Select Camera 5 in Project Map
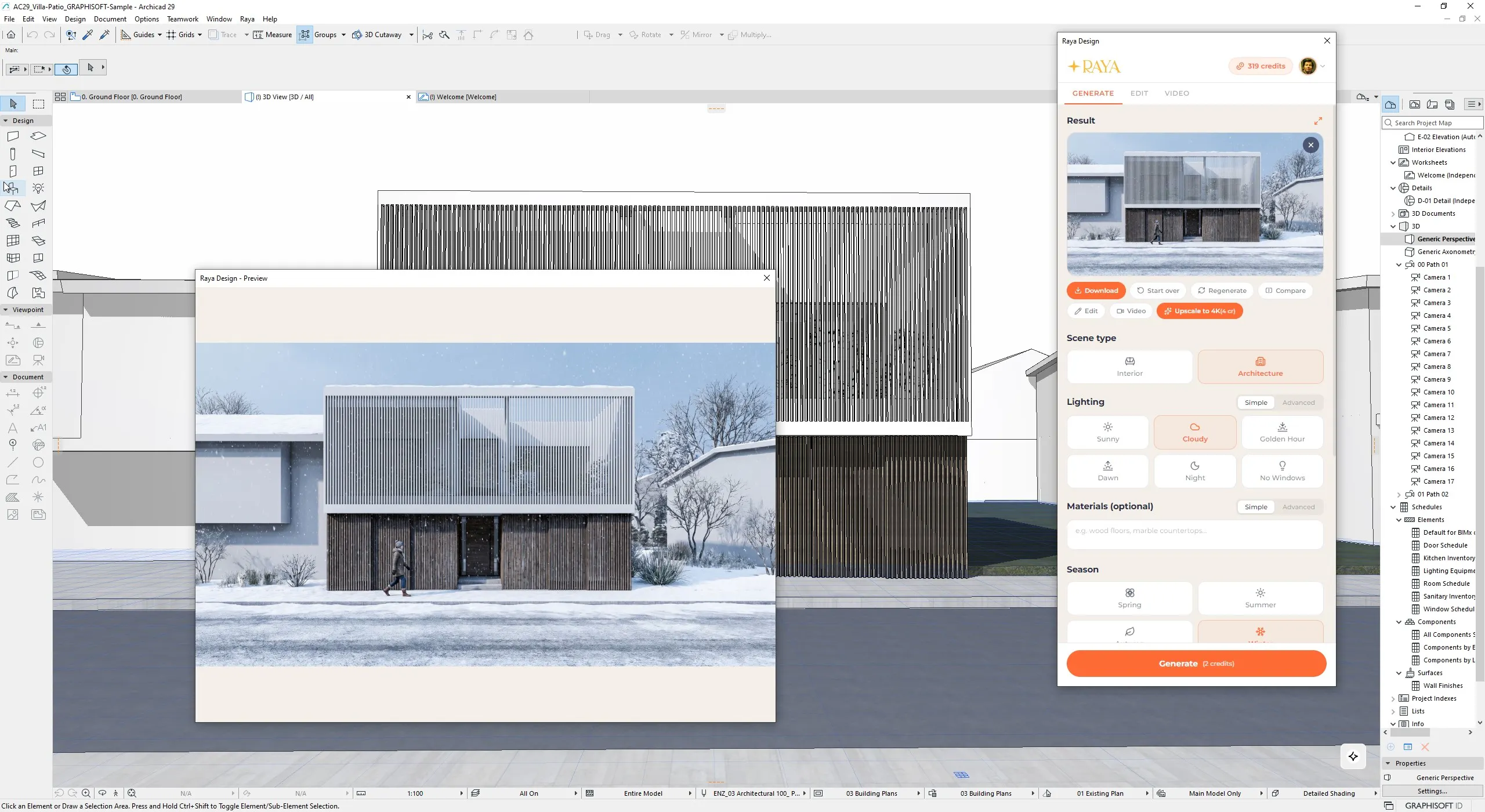The height and width of the screenshot is (812, 1485). click(1436, 328)
